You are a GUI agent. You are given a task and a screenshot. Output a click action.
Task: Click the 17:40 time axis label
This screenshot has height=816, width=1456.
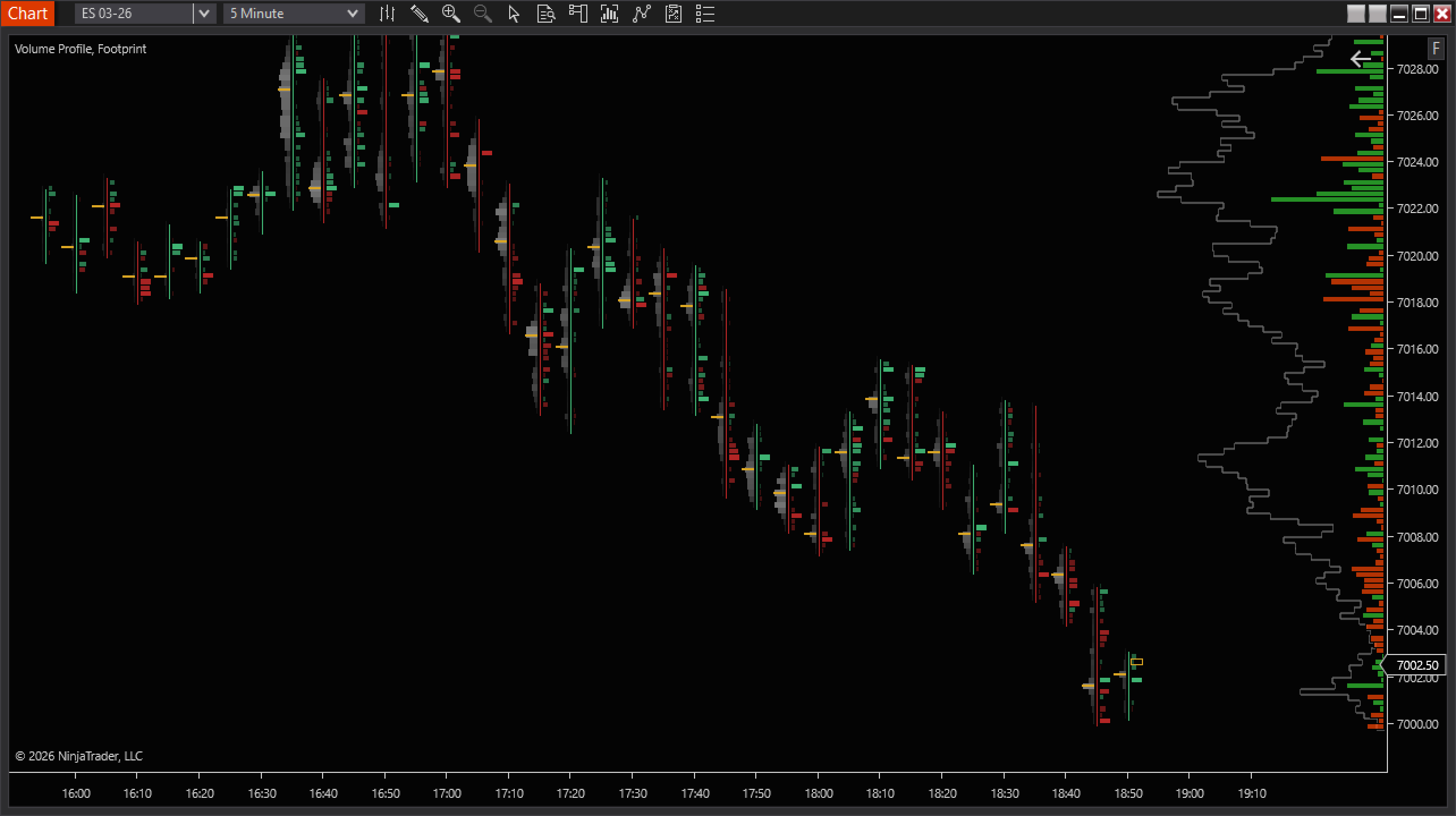695,794
